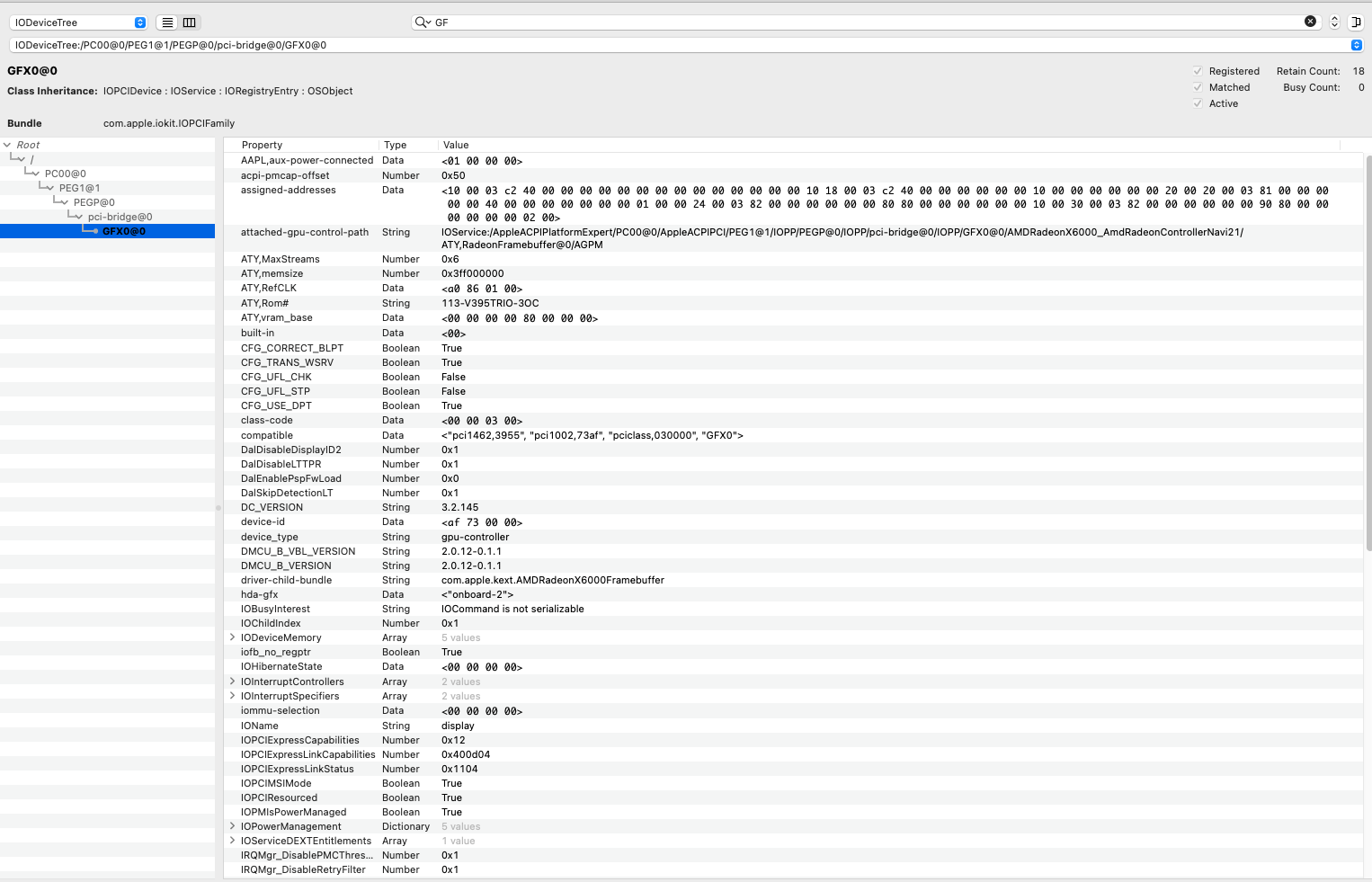Viewport: 1372px width, 882px height.
Task: Expand the IOInterruptControllers property
Action: tap(233, 682)
